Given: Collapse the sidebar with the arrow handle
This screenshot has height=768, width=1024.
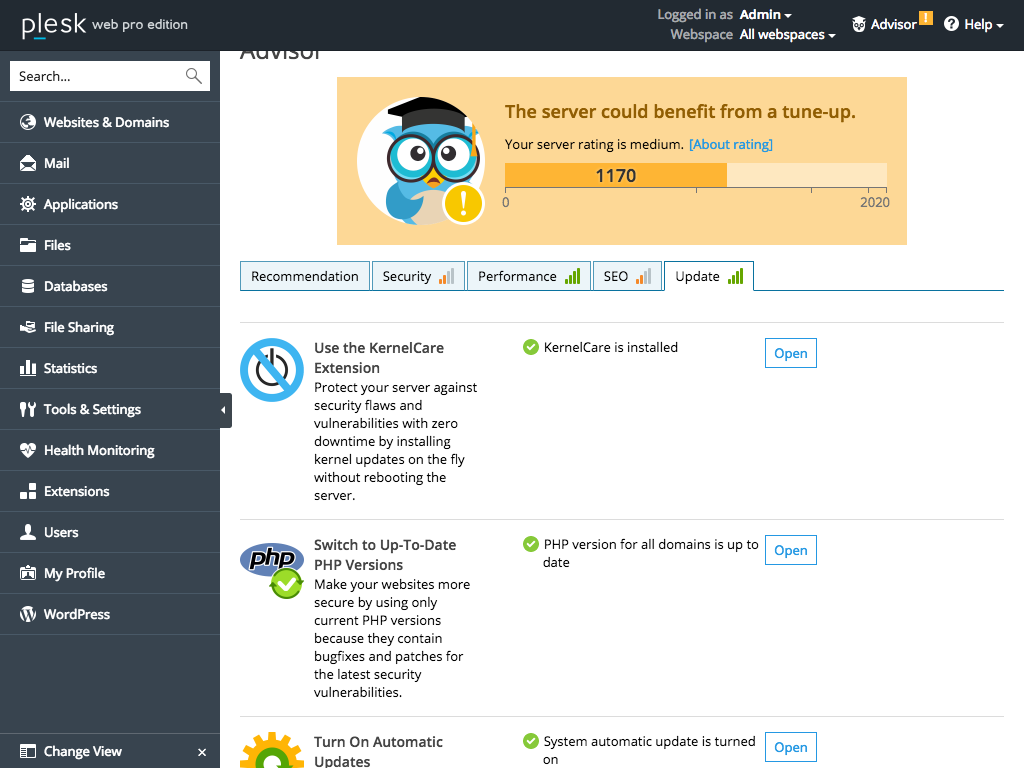Looking at the screenshot, I should [224, 410].
